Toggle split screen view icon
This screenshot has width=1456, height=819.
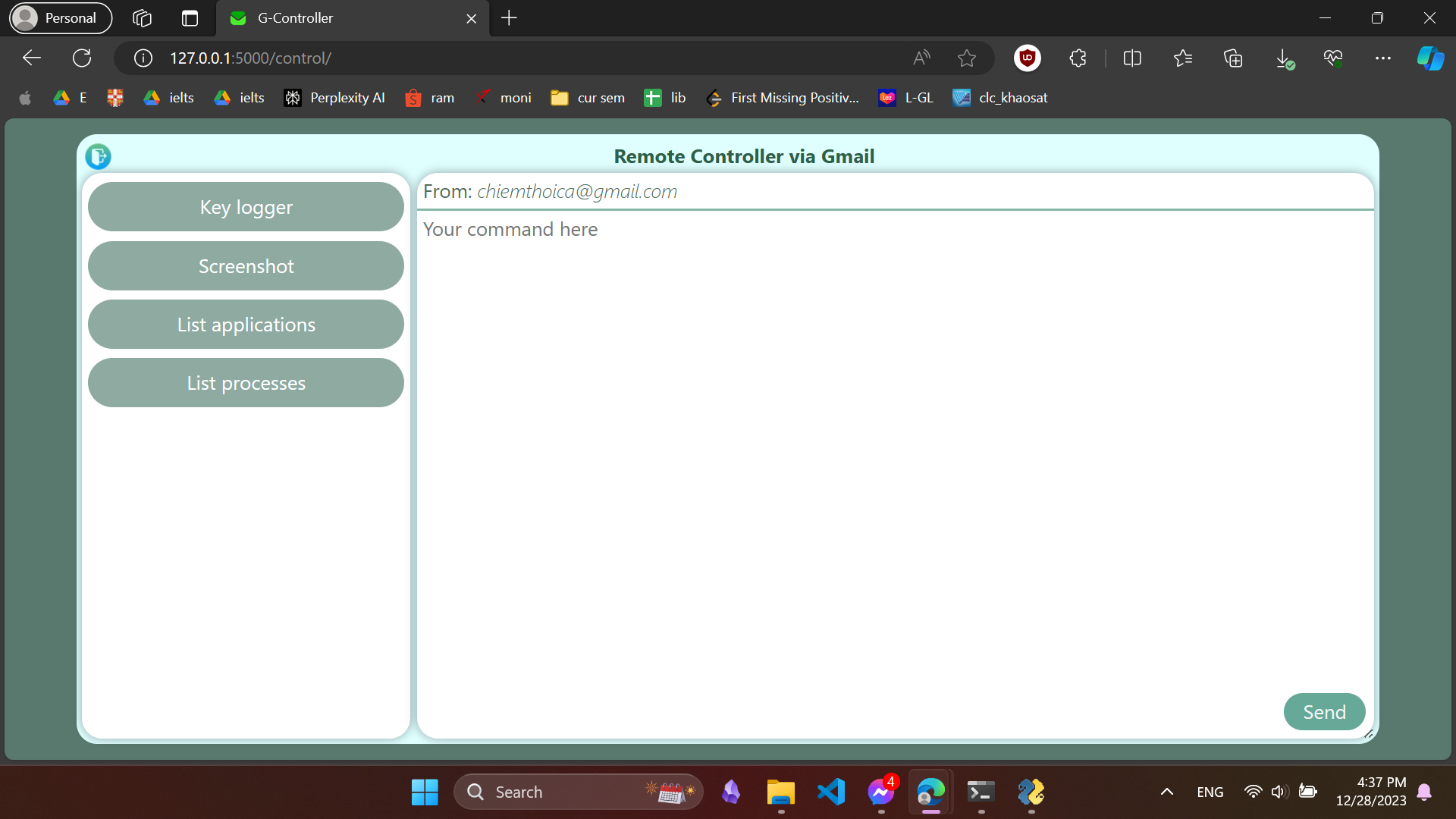click(x=1132, y=58)
